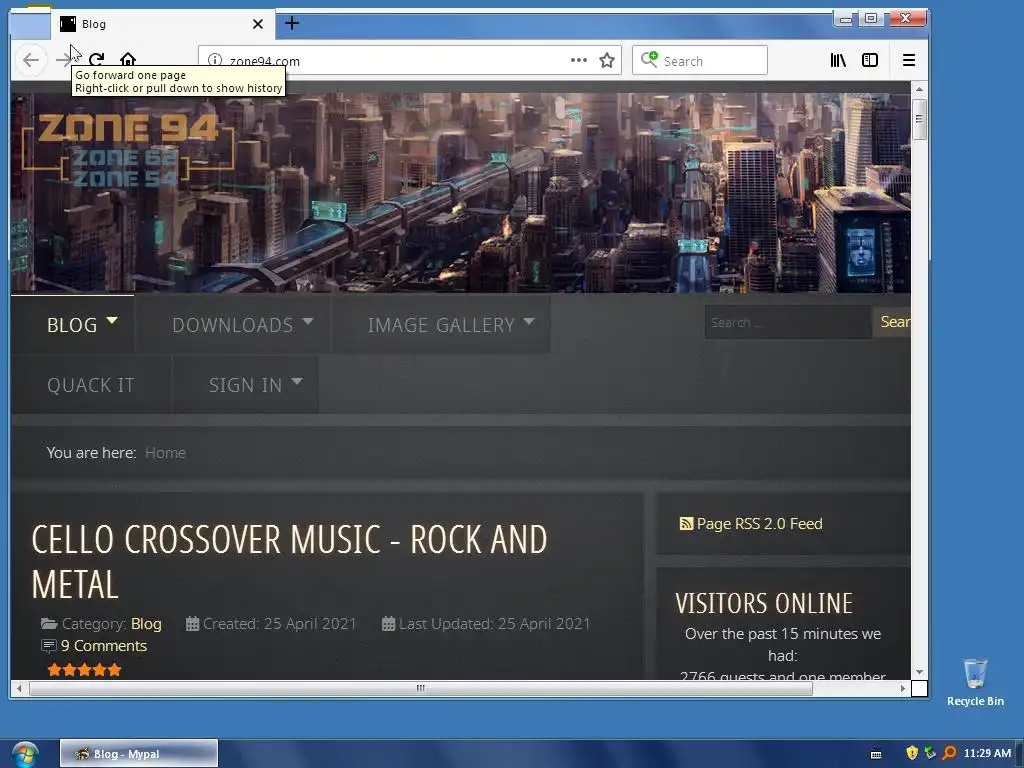Viewport: 1024px width, 768px height.
Task: Expand the DOWNLOADS dropdown arrow
Action: (308, 321)
